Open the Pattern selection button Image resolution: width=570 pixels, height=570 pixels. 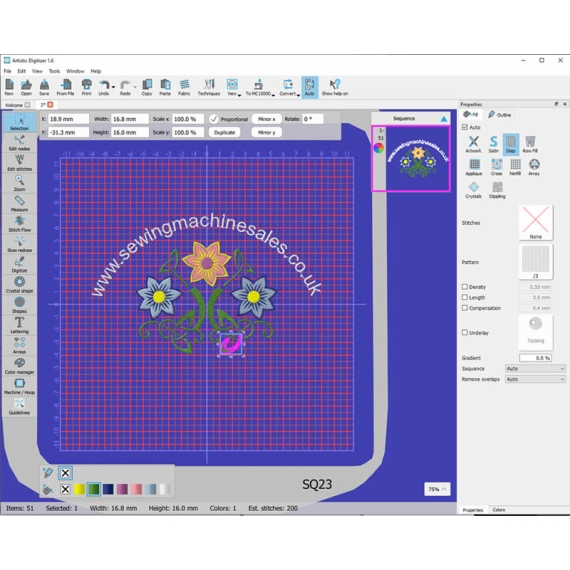point(535,262)
